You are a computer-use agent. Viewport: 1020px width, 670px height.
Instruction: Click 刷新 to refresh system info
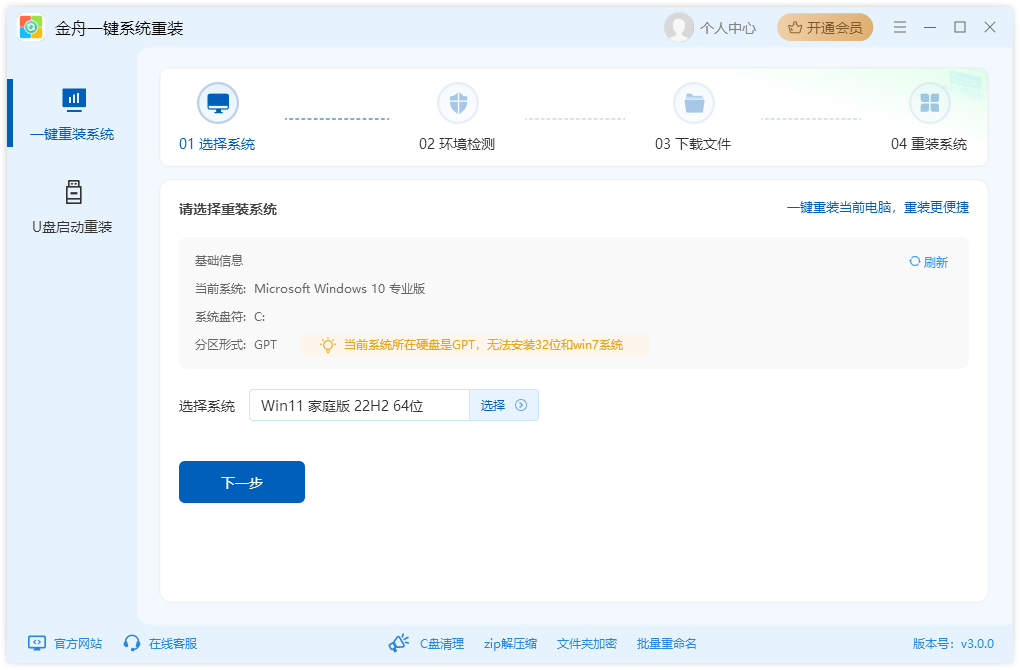pos(928,262)
